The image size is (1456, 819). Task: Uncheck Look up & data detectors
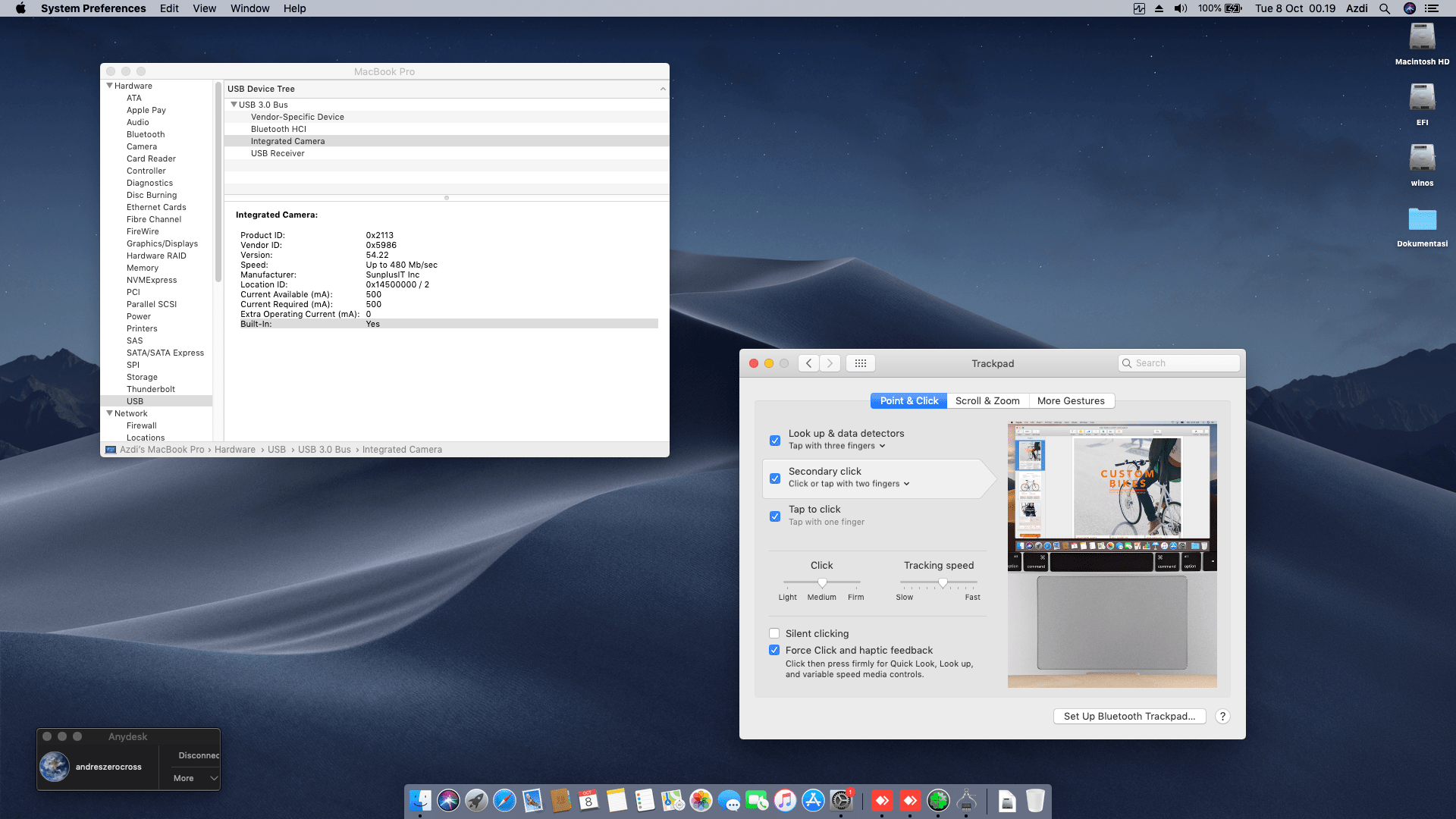click(775, 441)
